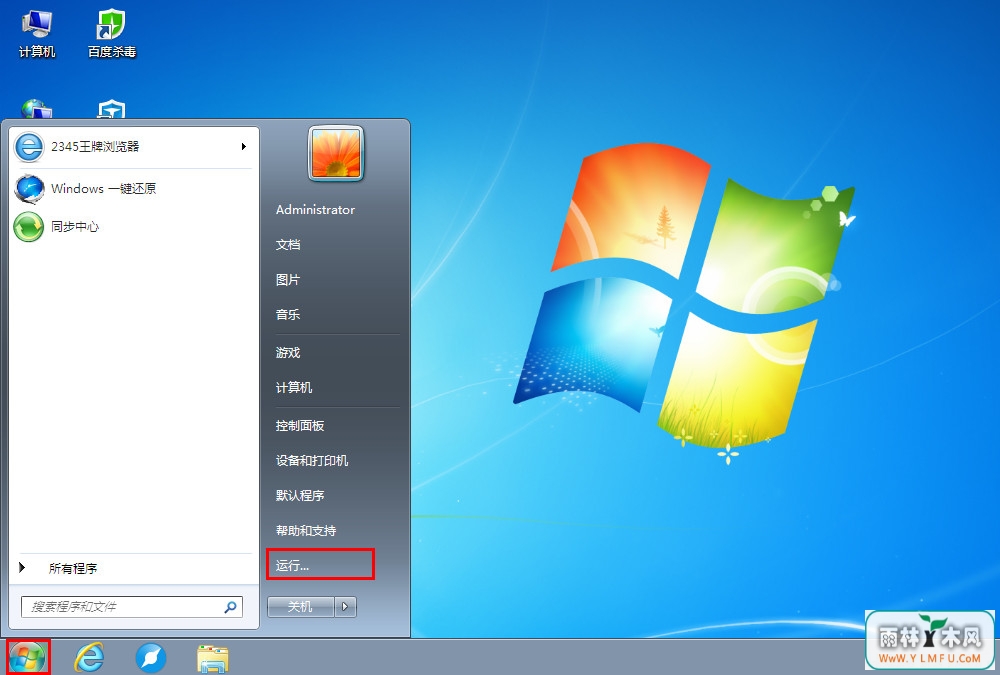Click the Windows Start orb
The image size is (1000, 675).
click(27, 657)
